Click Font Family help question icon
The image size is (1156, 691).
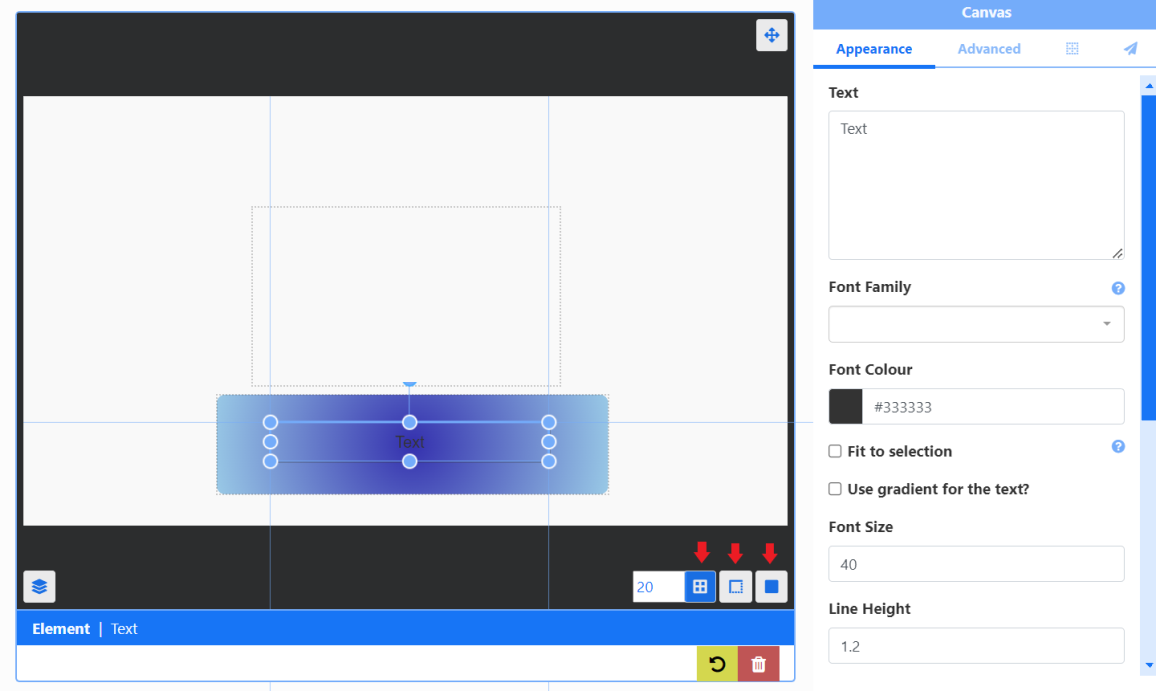click(x=1118, y=288)
